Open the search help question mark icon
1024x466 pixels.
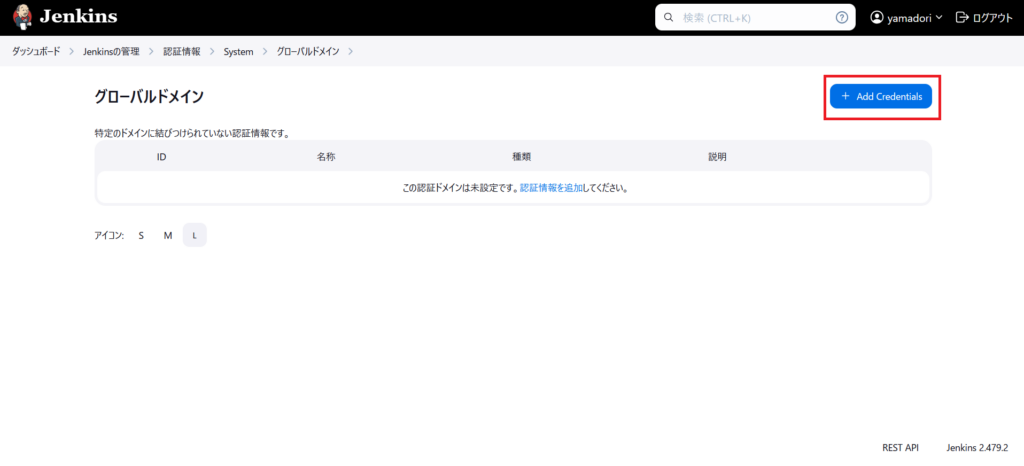(x=842, y=18)
